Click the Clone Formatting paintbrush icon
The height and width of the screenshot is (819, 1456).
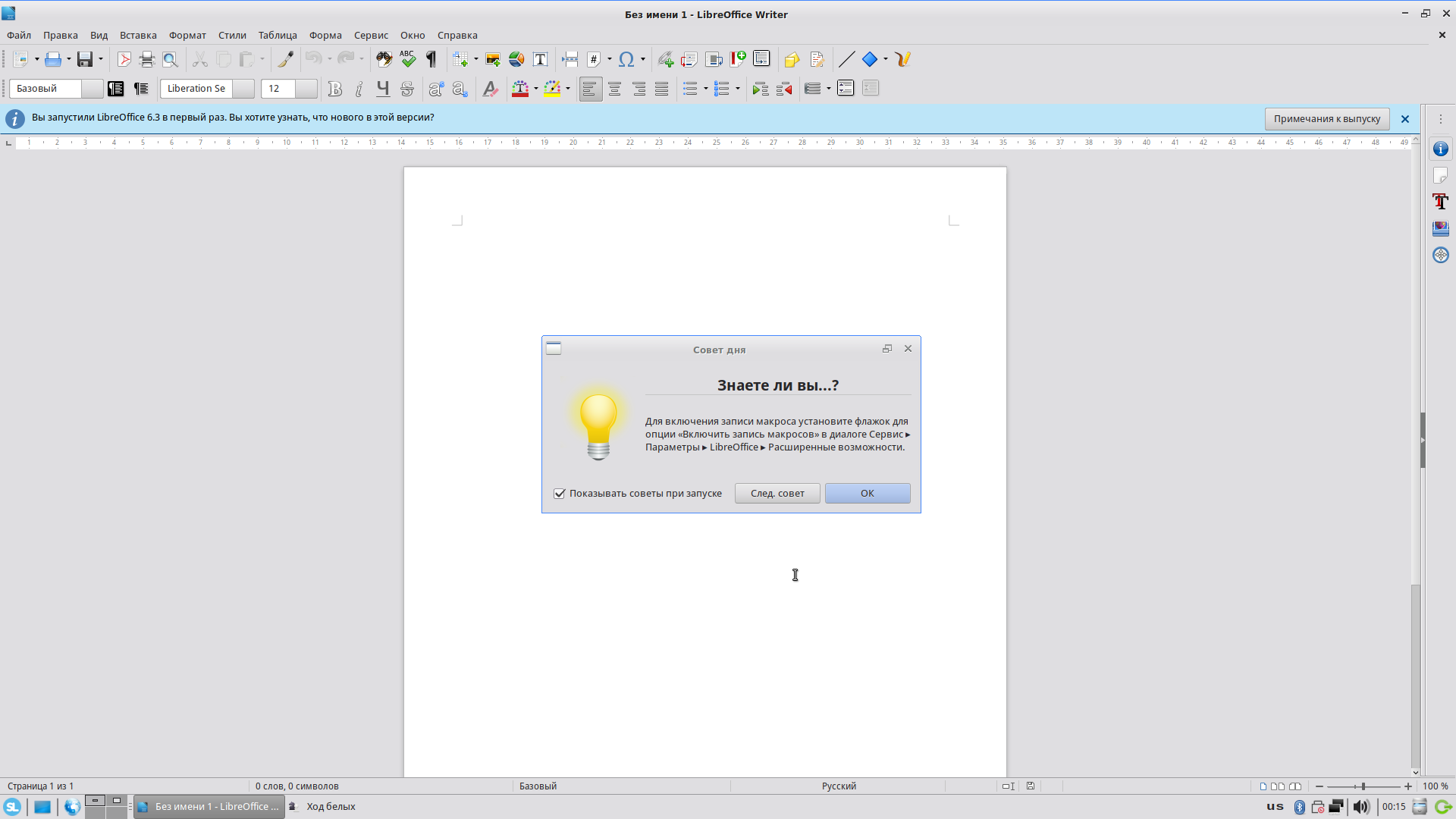[x=285, y=59]
